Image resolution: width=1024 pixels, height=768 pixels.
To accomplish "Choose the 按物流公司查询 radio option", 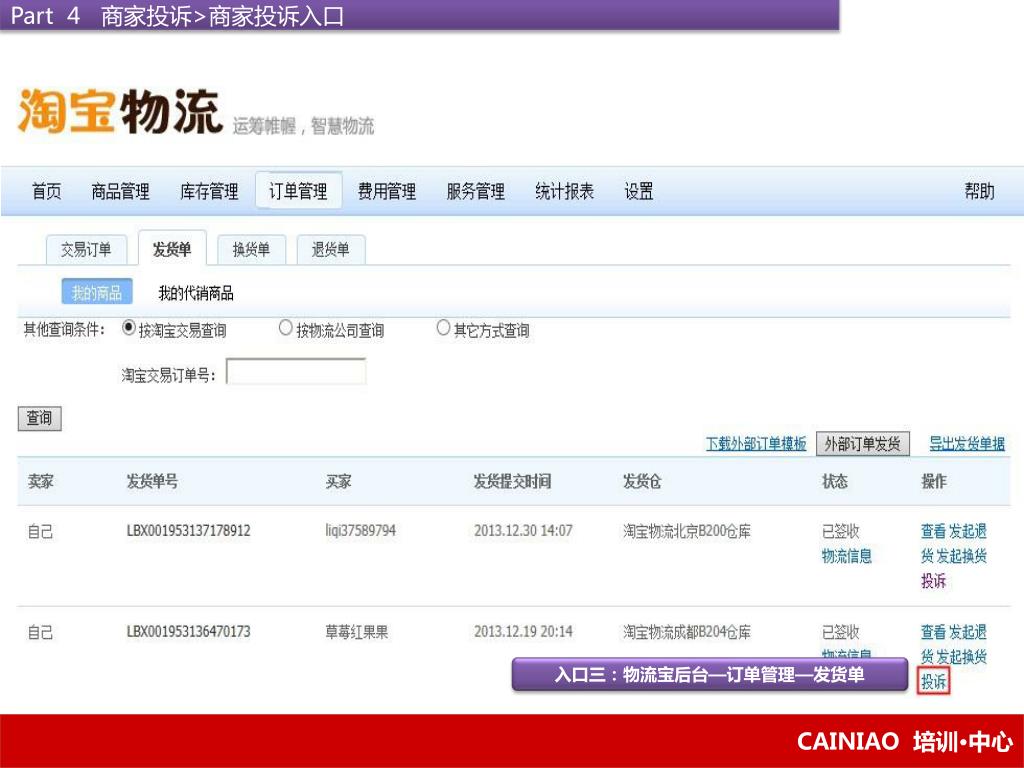I will click(x=285, y=328).
